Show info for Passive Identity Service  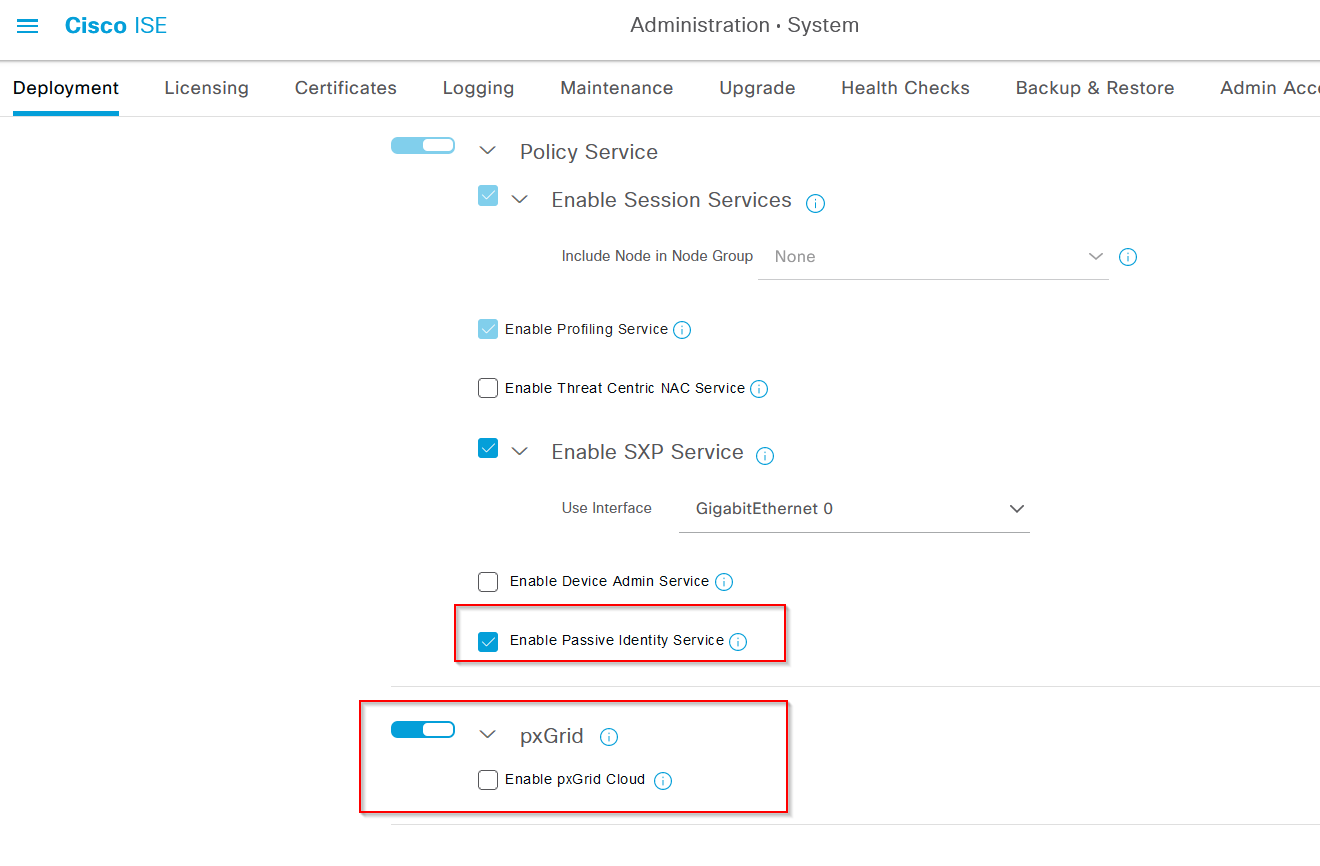738,642
